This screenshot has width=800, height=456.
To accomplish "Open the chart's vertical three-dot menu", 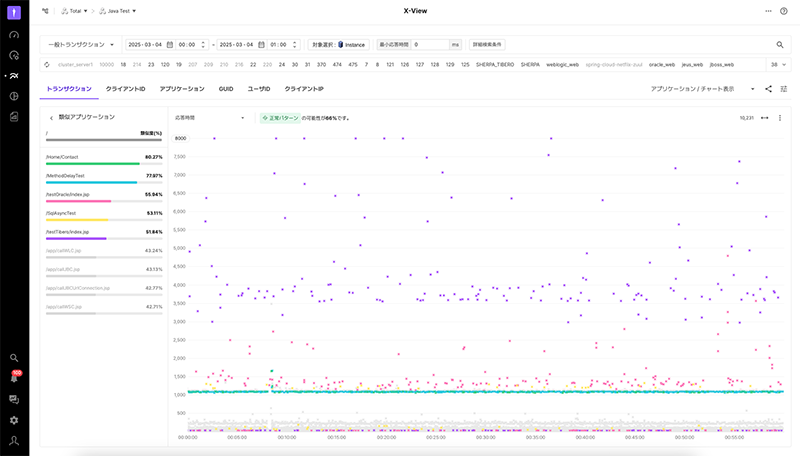I will click(780, 118).
